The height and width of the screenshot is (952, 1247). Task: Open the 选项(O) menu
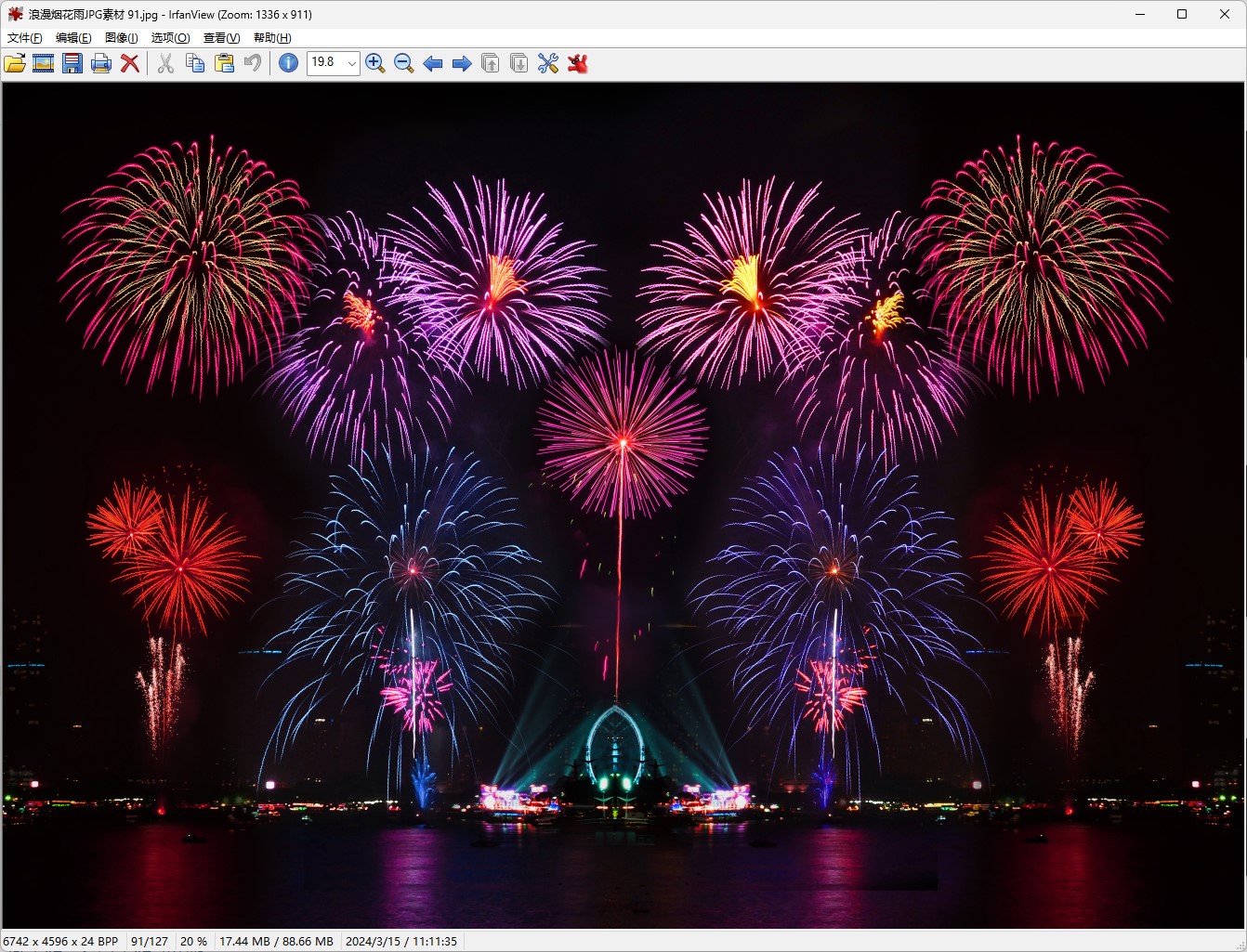(170, 38)
